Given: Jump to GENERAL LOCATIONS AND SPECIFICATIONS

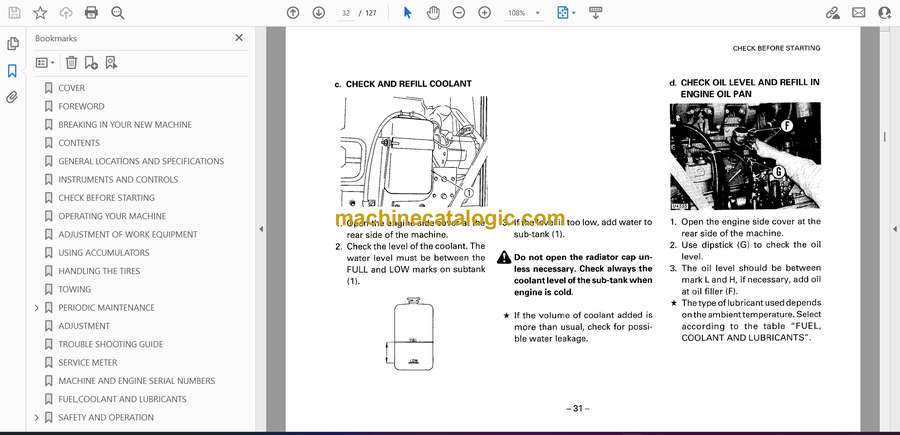Looking at the screenshot, I should (x=141, y=161).
